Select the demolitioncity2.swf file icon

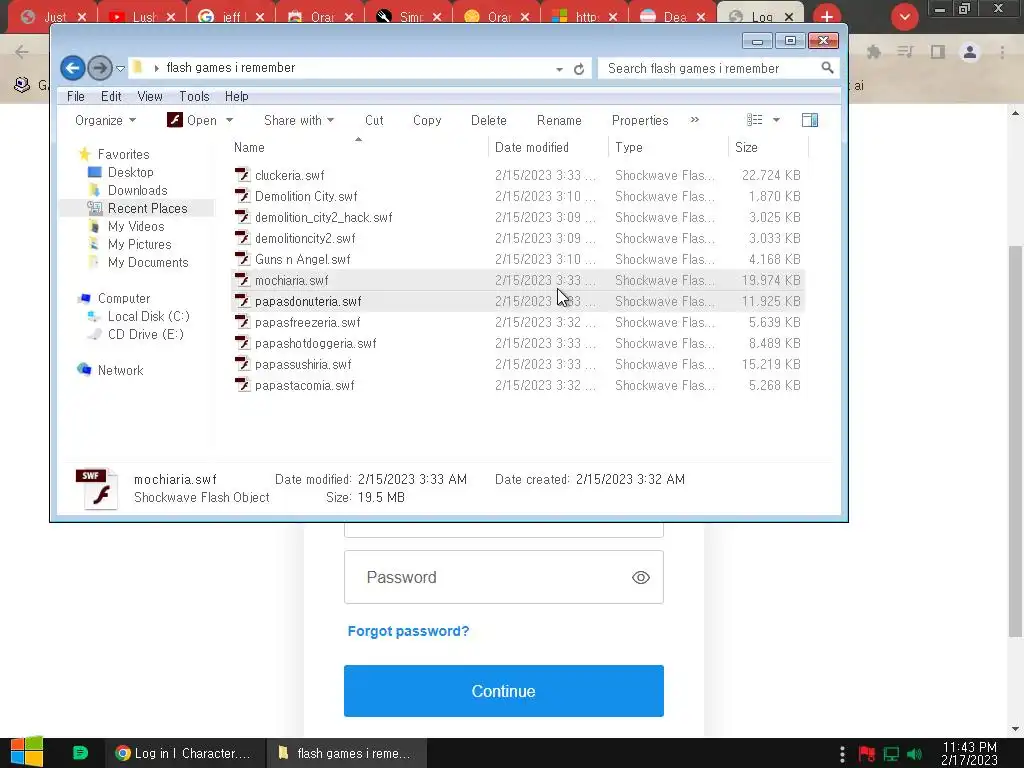pyautogui.click(x=242, y=238)
